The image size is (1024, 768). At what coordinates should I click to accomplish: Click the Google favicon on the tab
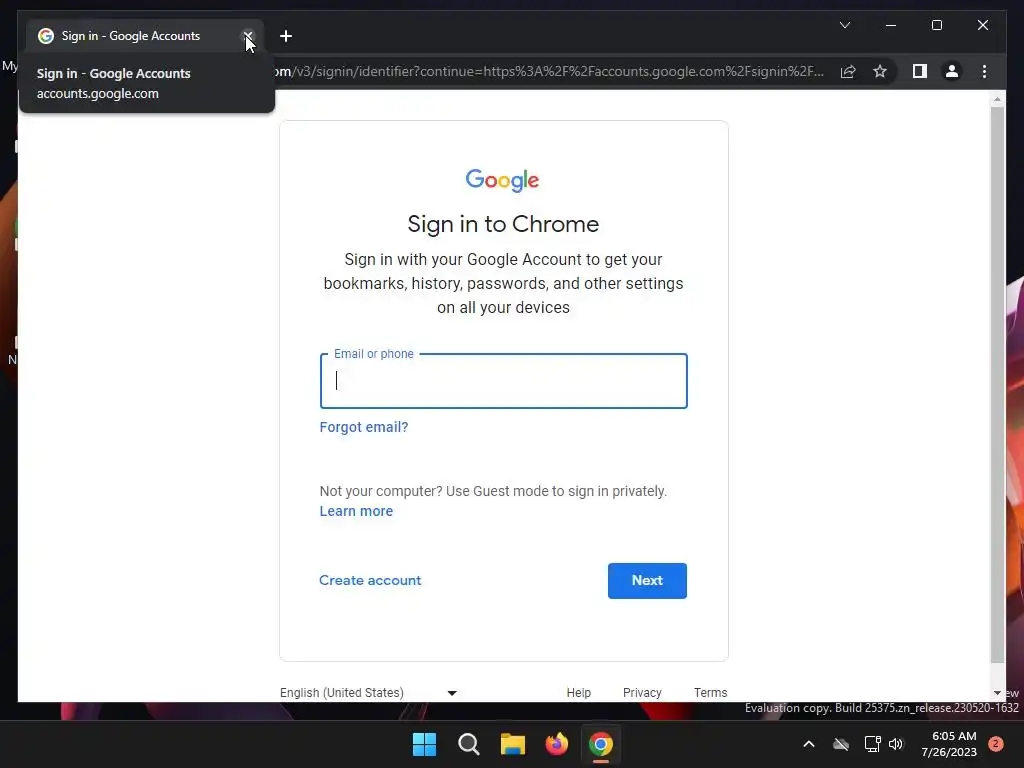pyautogui.click(x=46, y=36)
